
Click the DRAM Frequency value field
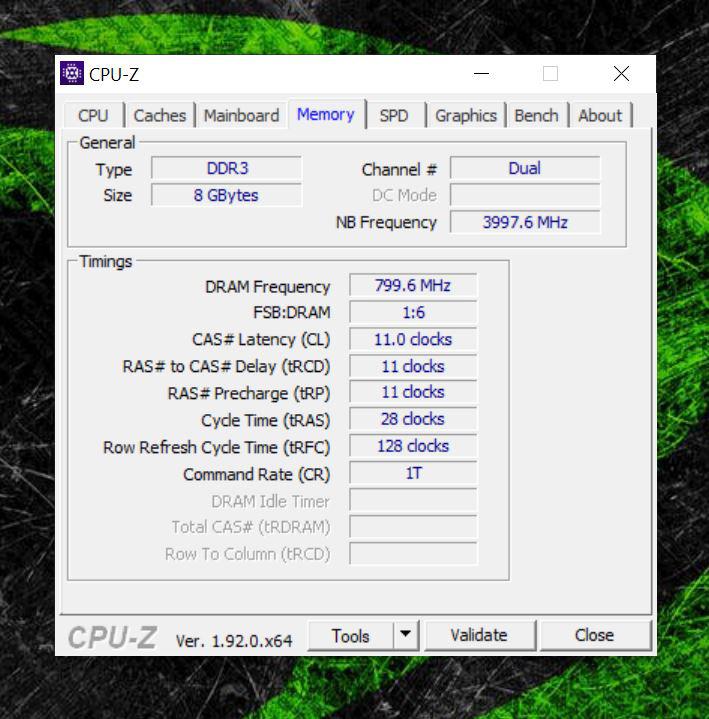(x=413, y=286)
